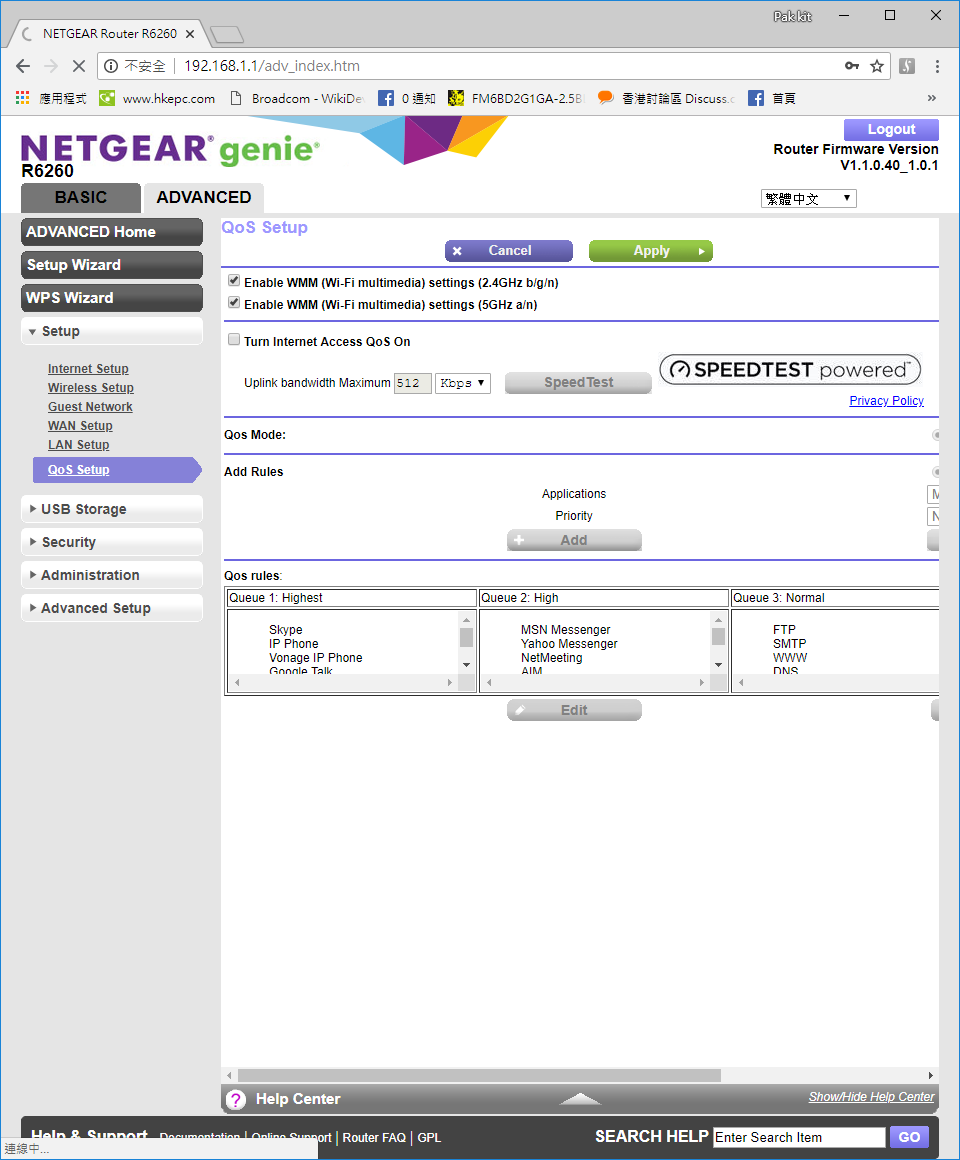Click the Enter Search Item field

coord(799,1137)
